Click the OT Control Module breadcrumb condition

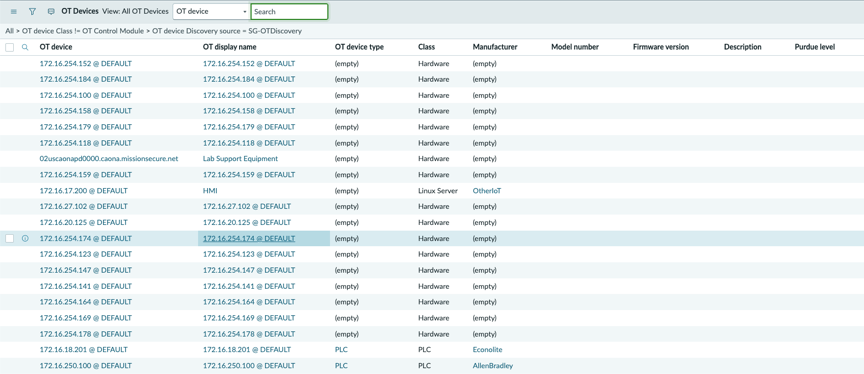click(x=84, y=31)
